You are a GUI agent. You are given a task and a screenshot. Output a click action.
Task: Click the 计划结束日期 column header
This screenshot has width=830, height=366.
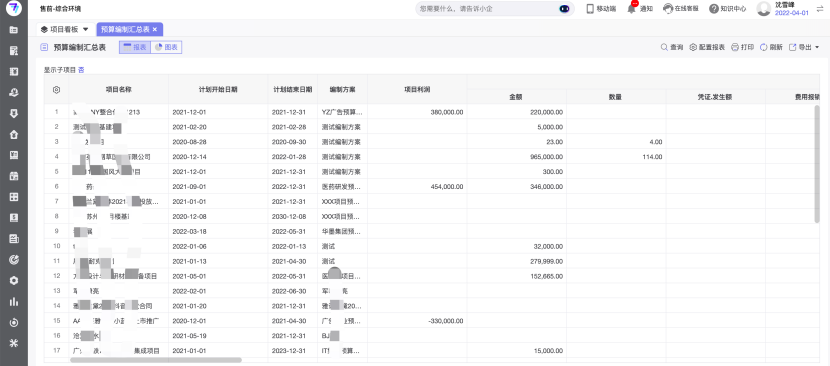[293, 90]
